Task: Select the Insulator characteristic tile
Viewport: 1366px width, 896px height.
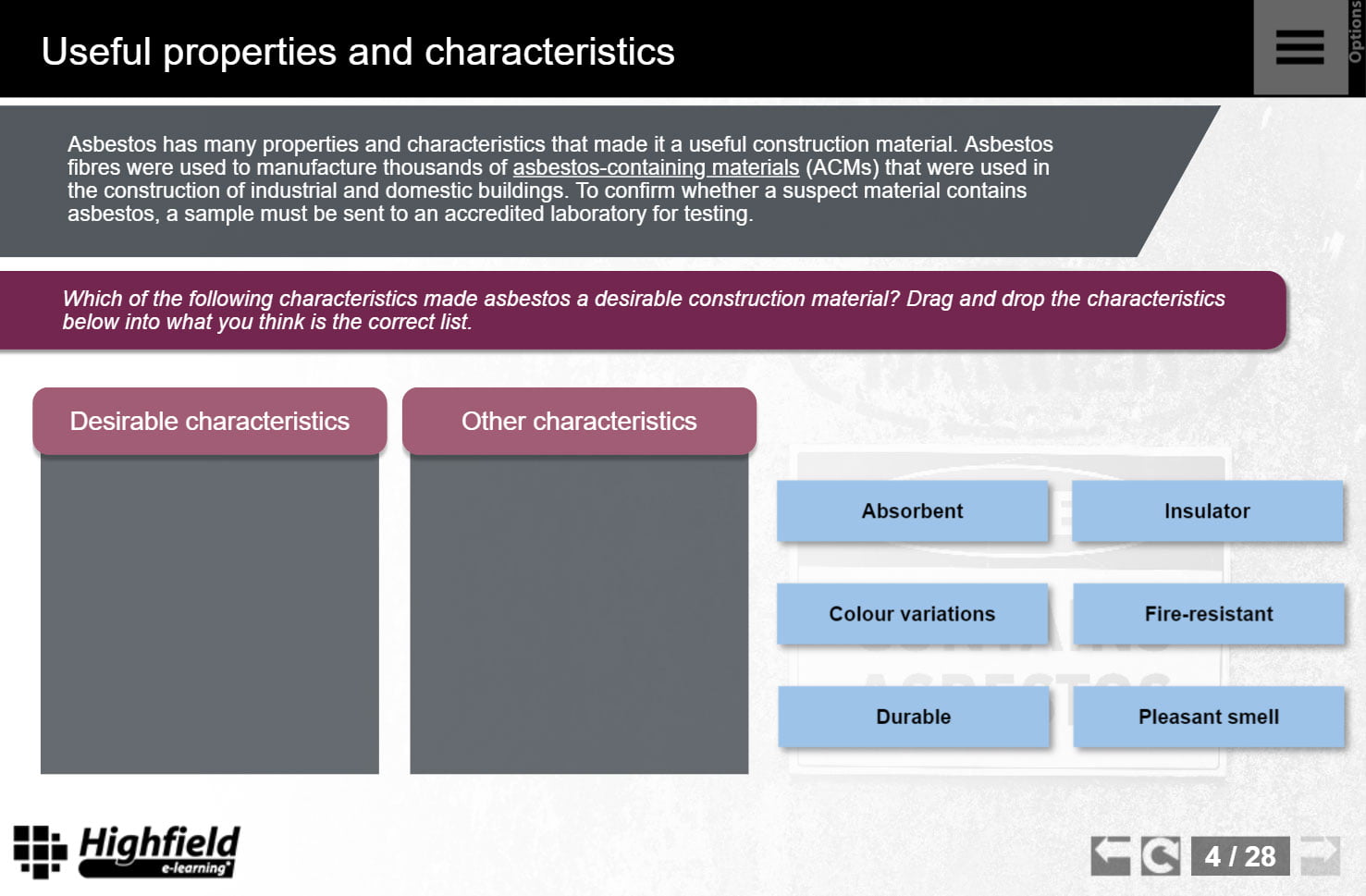Action: [x=1207, y=511]
